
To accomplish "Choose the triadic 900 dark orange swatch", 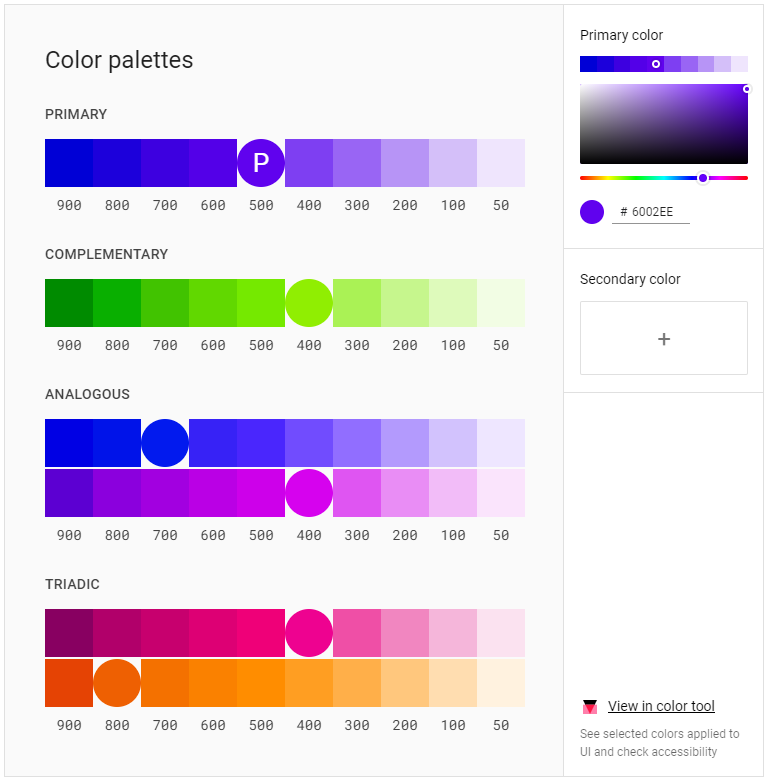I will [69, 683].
